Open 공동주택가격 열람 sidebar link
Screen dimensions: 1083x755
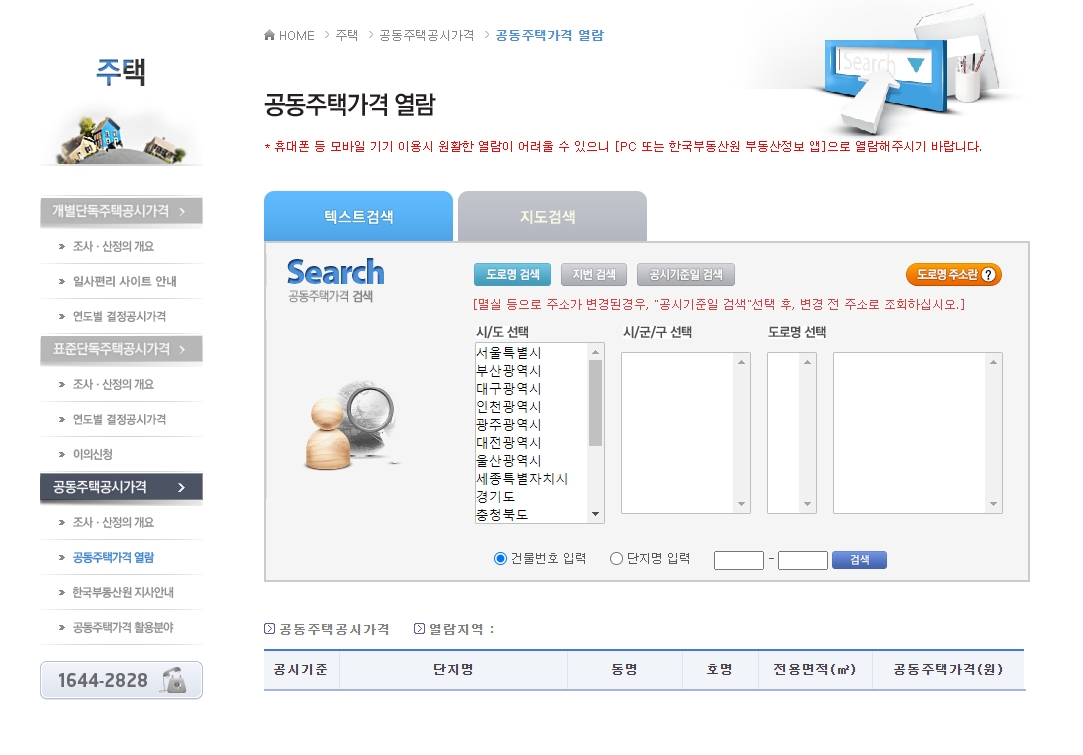point(113,557)
